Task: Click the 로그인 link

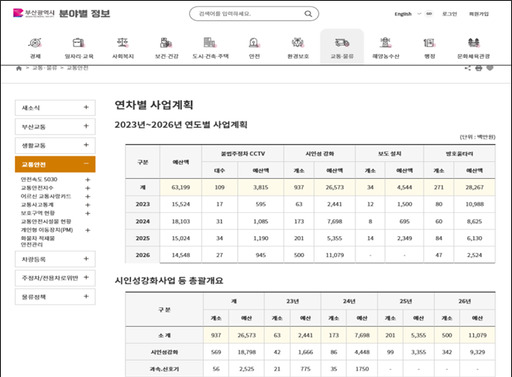Action: pos(449,14)
